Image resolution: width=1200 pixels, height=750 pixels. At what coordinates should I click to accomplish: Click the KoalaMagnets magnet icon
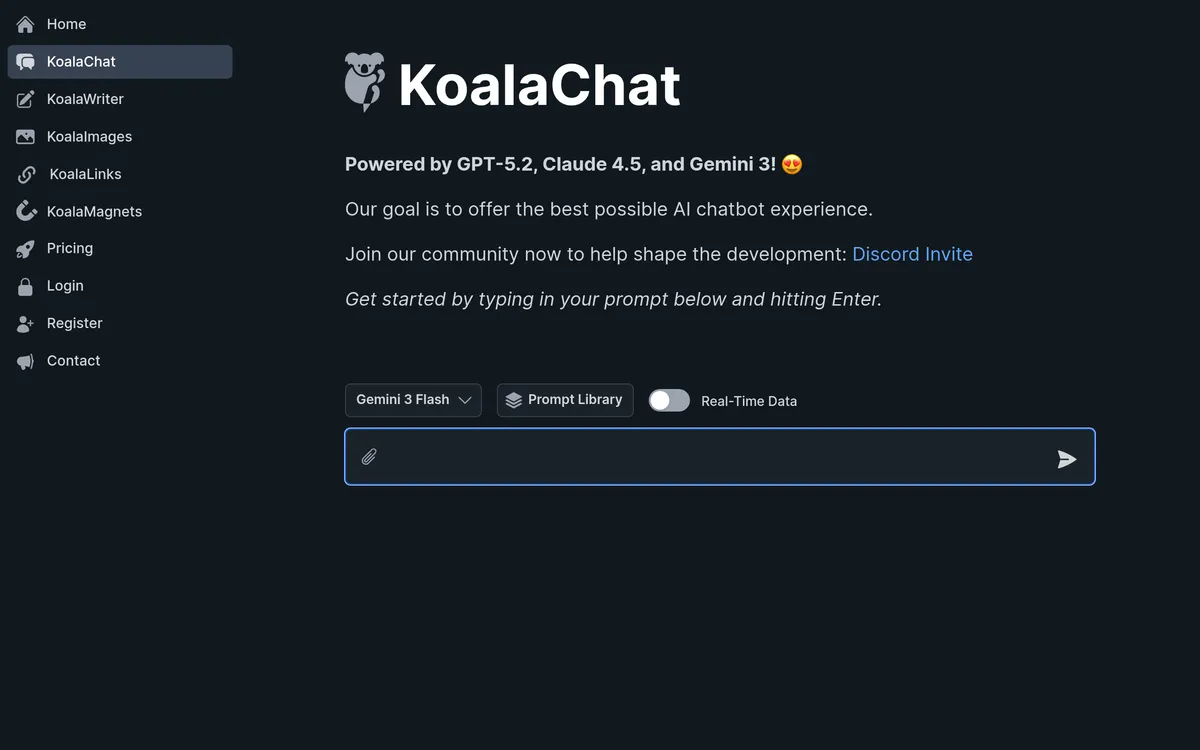coord(26,211)
